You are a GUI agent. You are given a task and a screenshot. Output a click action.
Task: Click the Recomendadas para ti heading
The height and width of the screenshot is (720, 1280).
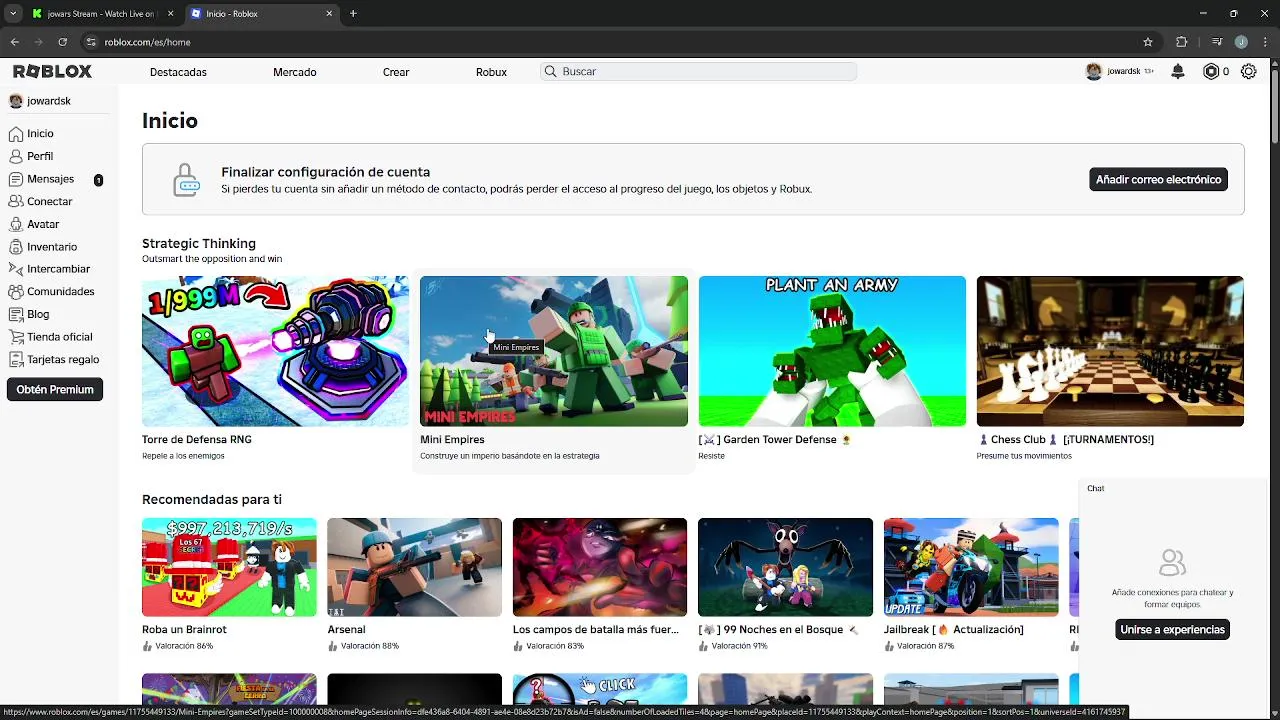coord(212,499)
